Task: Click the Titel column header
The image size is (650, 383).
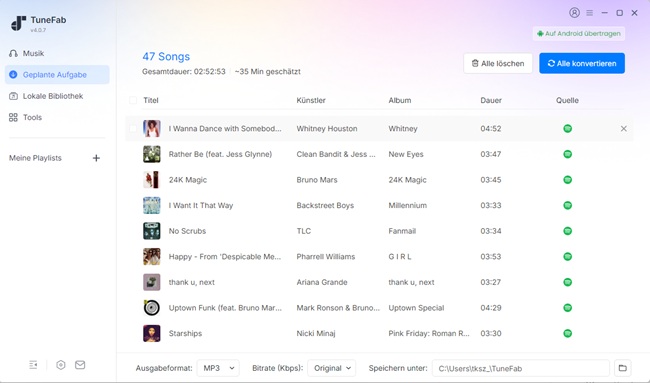Action: (151, 100)
